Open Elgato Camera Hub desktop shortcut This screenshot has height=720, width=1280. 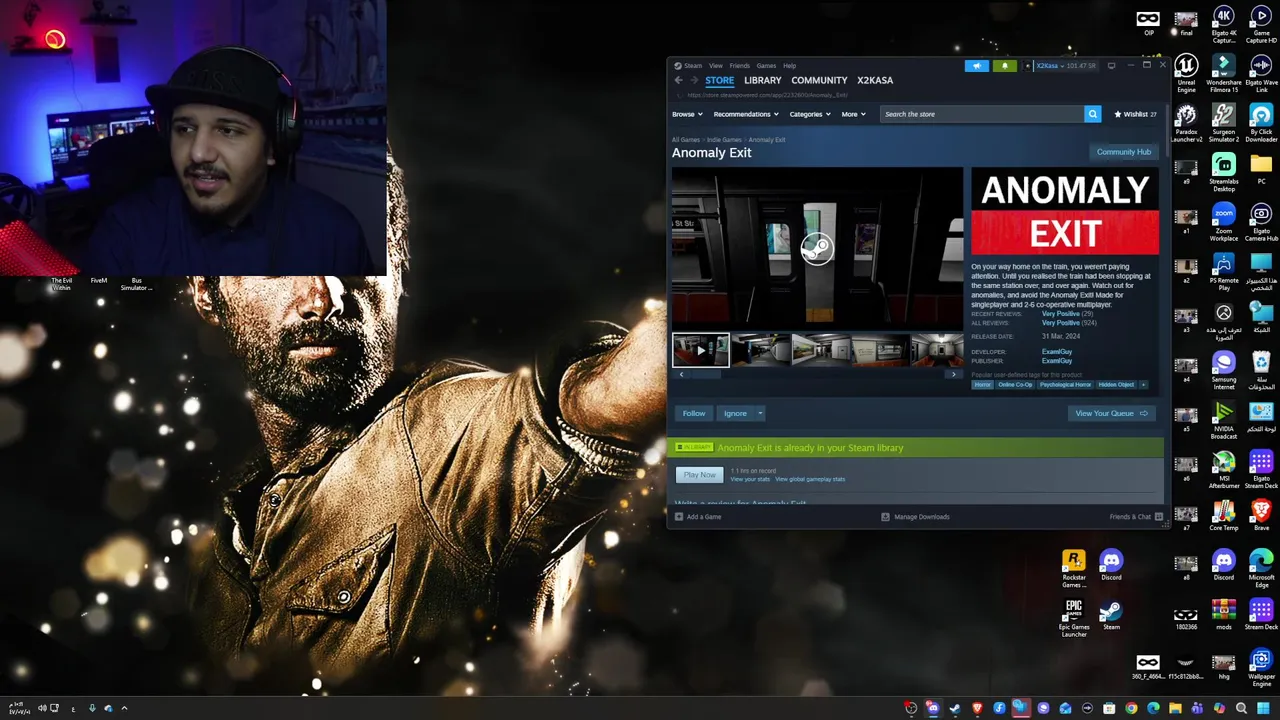click(1261, 222)
